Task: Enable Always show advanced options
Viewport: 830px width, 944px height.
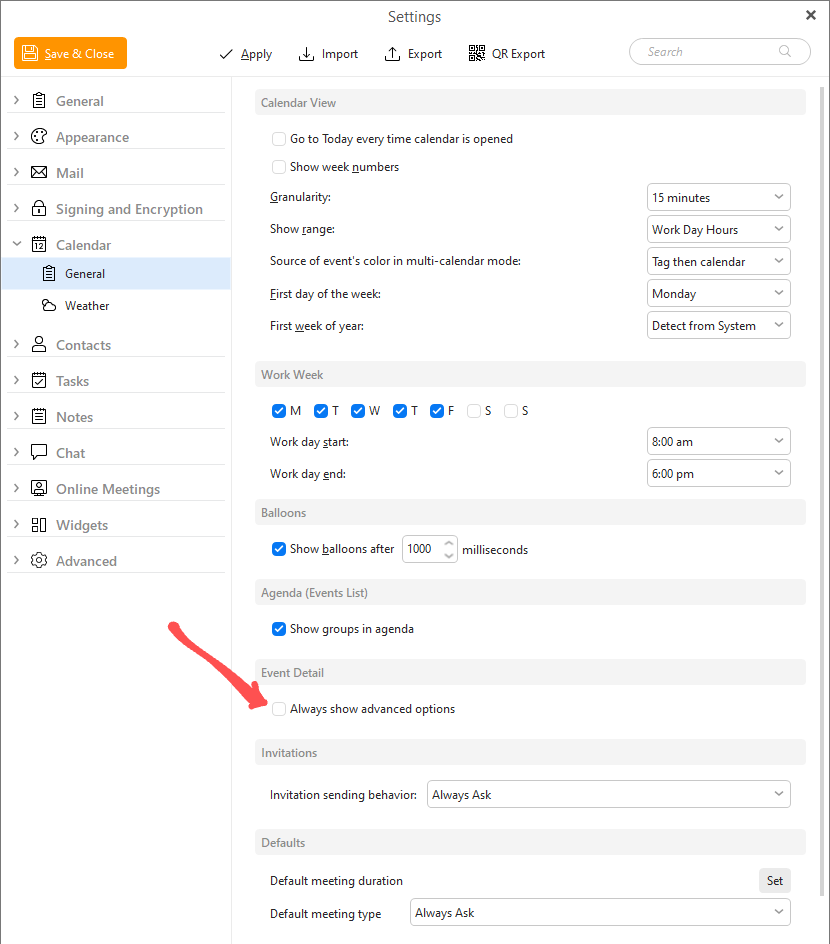Action: tap(279, 709)
